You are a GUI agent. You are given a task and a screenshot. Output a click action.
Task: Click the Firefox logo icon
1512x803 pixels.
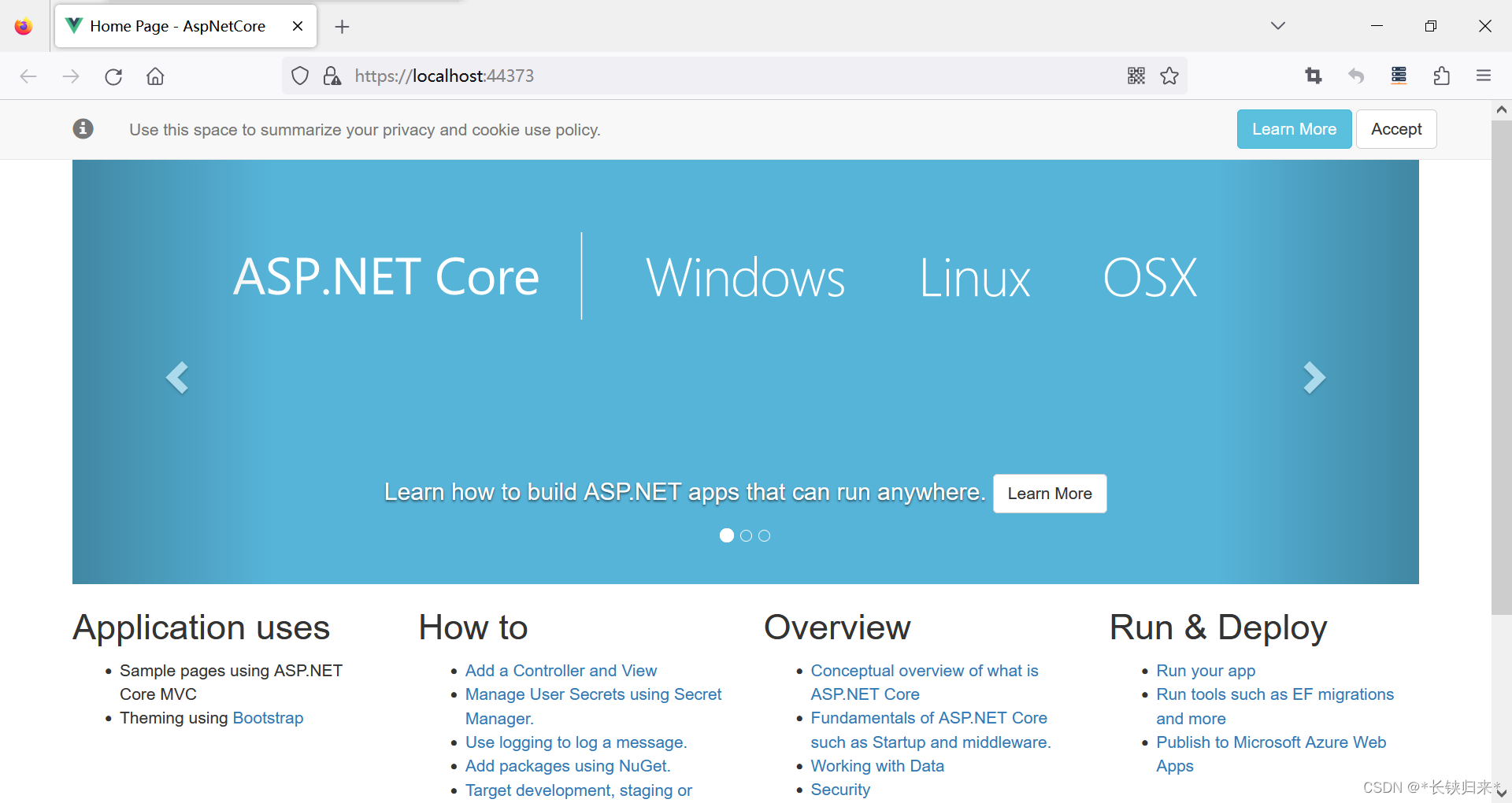[24, 26]
